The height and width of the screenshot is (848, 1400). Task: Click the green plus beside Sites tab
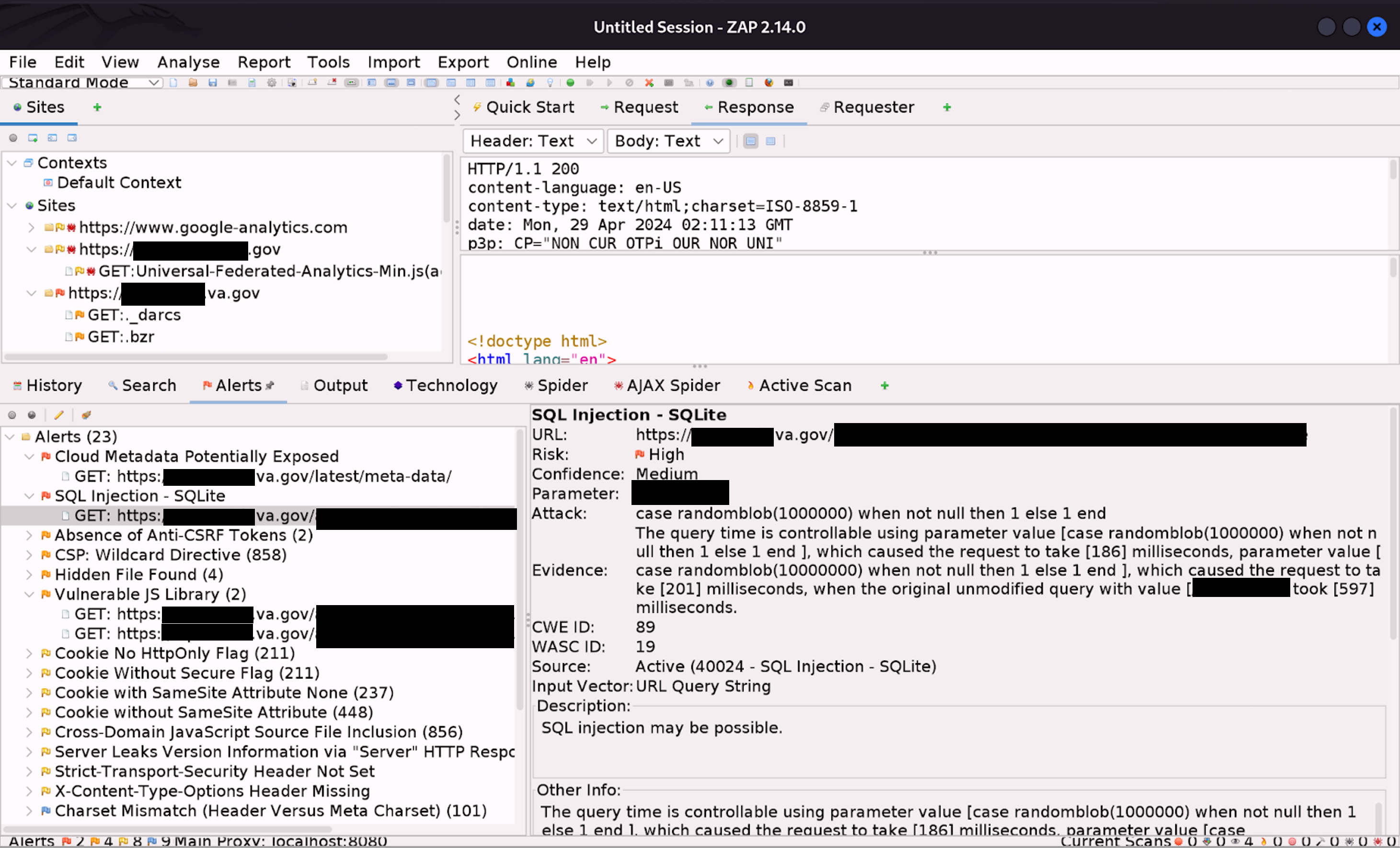pos(97,107)
